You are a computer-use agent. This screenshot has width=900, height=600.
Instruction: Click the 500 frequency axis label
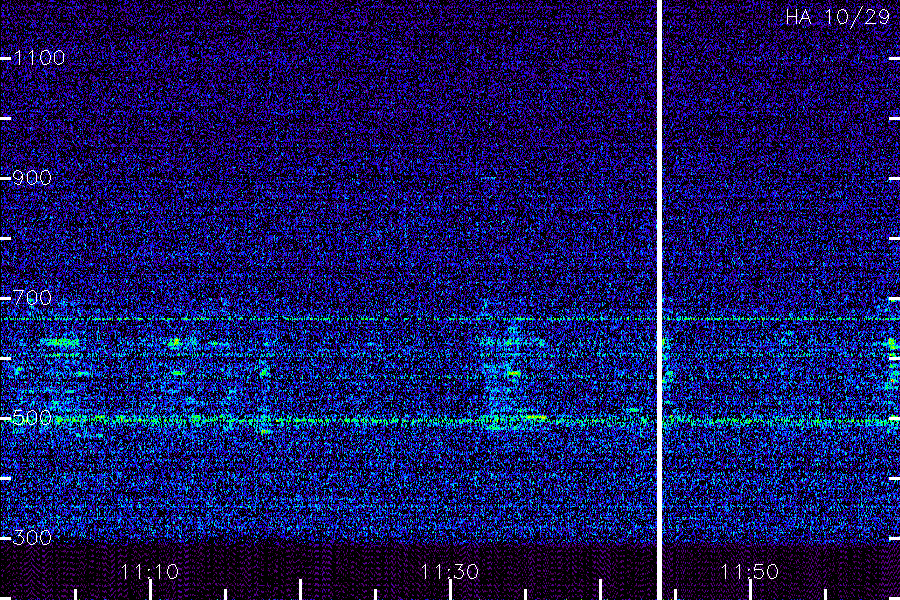(x=32, y=418)
